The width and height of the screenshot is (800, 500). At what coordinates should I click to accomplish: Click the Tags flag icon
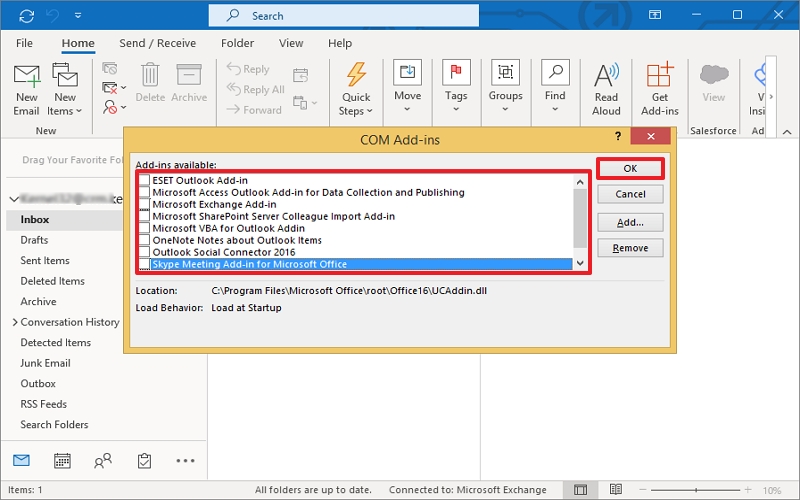point(456,74)
